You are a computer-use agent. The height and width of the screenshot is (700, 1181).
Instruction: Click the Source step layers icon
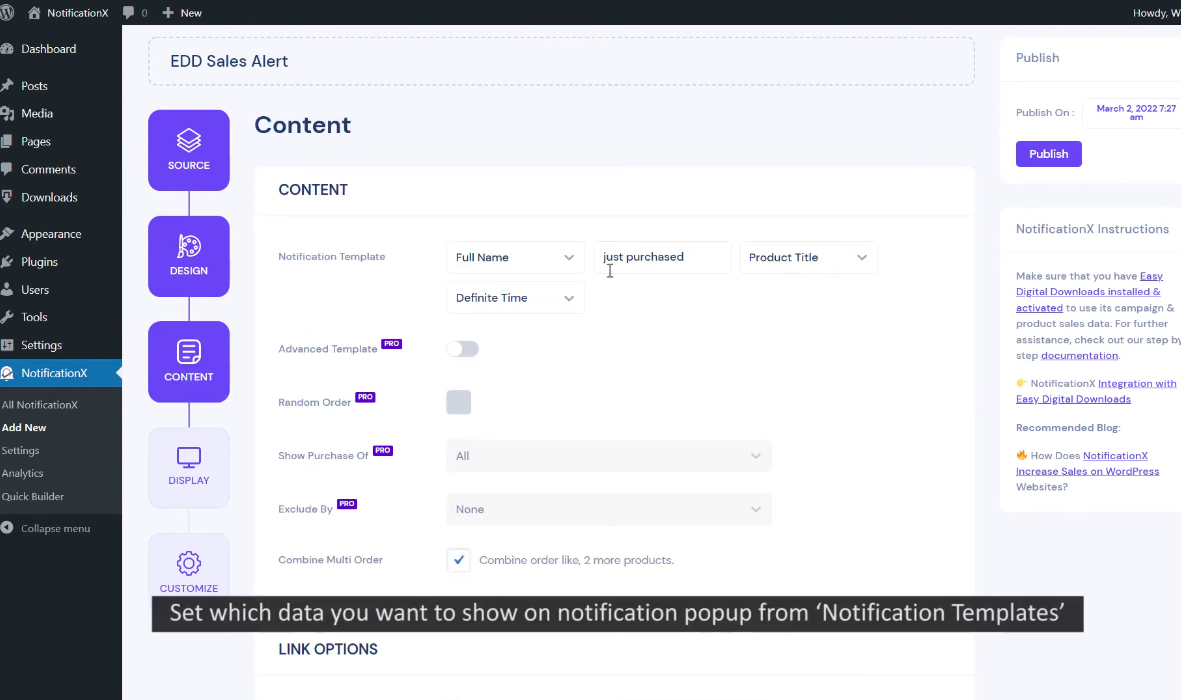click(189, 140)
